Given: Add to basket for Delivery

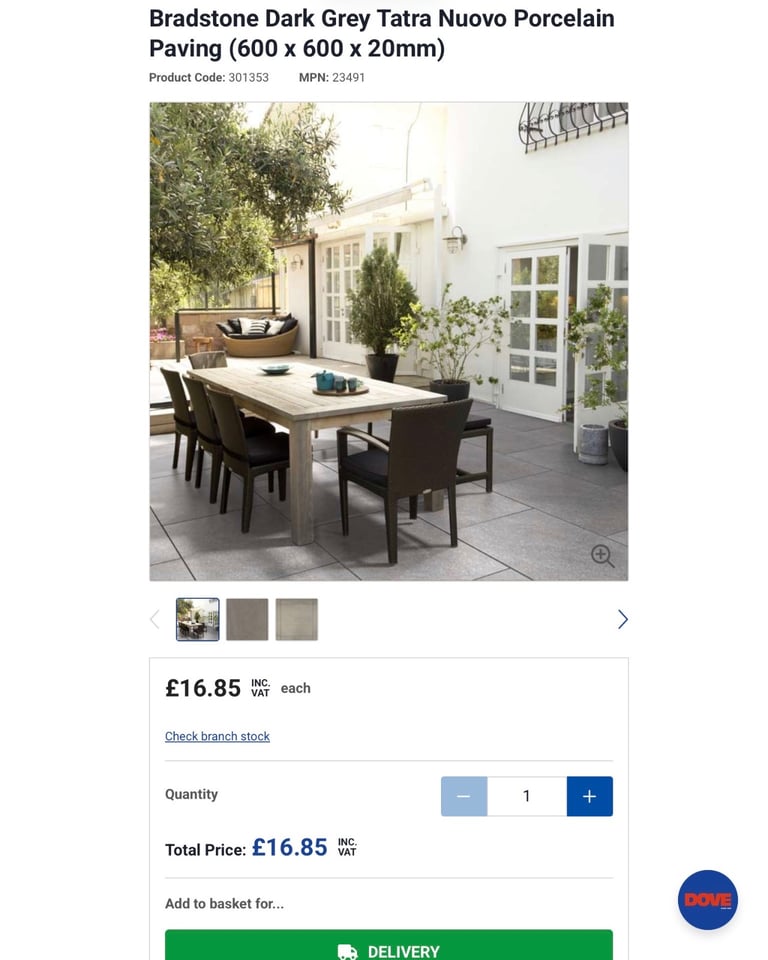Looking at the screenshot, I should point(388,945).
